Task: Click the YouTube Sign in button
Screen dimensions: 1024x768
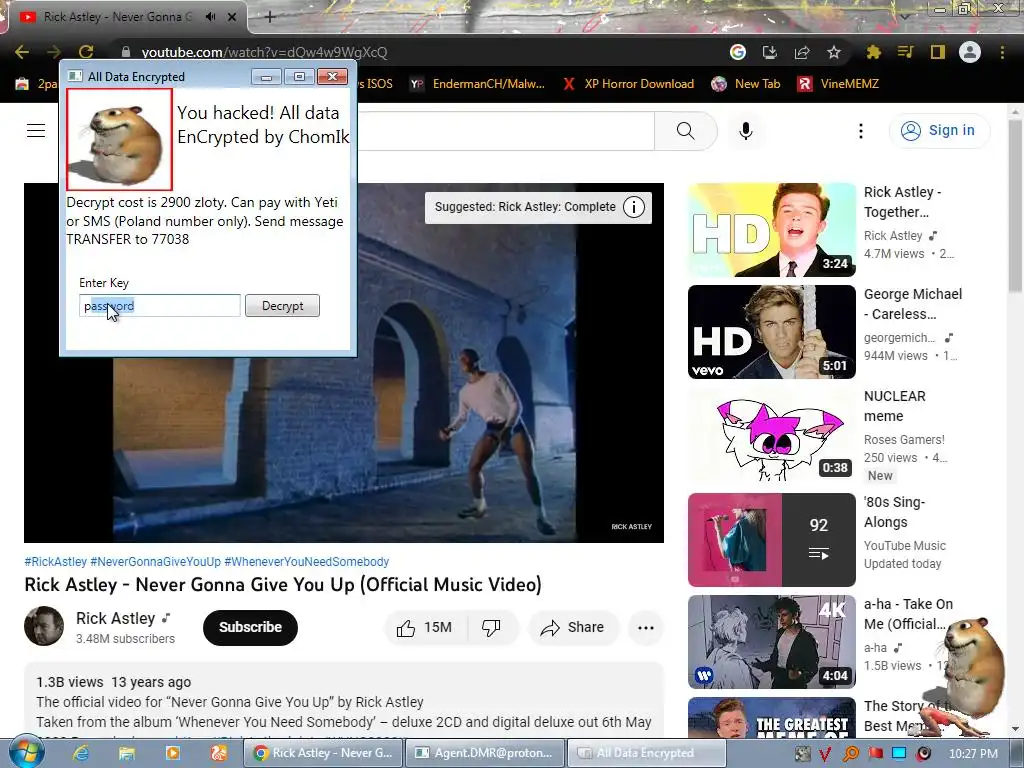Action: click(x=939, y=131)
